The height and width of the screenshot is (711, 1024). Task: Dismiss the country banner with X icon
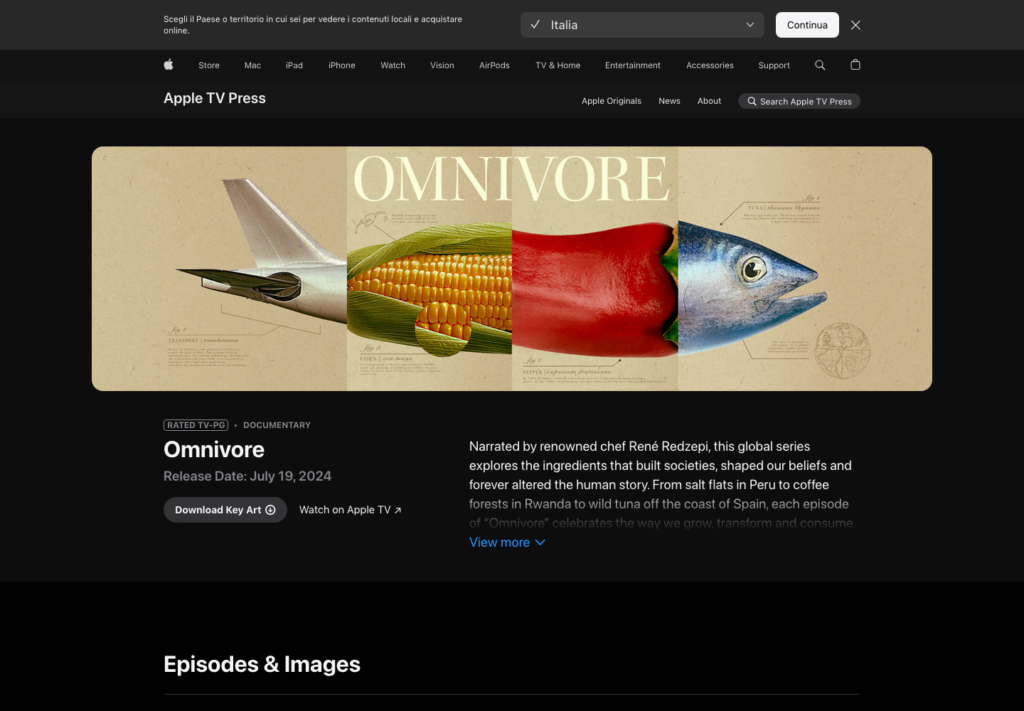(x=856, y=25)
